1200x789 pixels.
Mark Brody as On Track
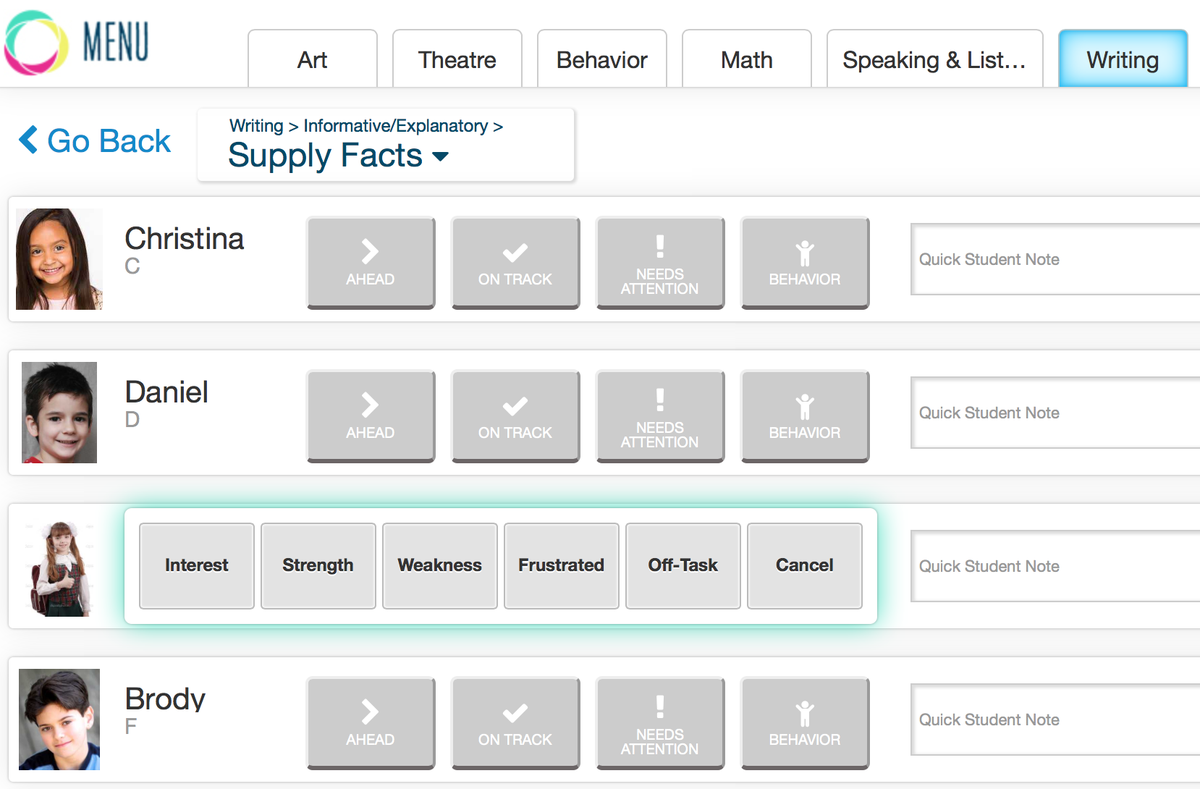point(515,723)
